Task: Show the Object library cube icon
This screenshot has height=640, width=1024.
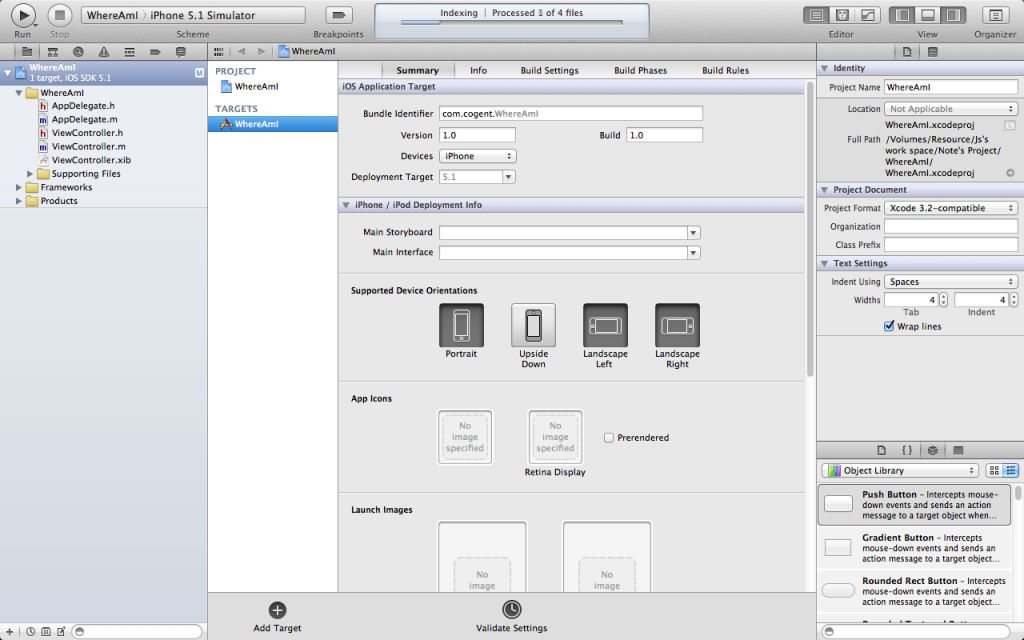Action: coord(933,450)
